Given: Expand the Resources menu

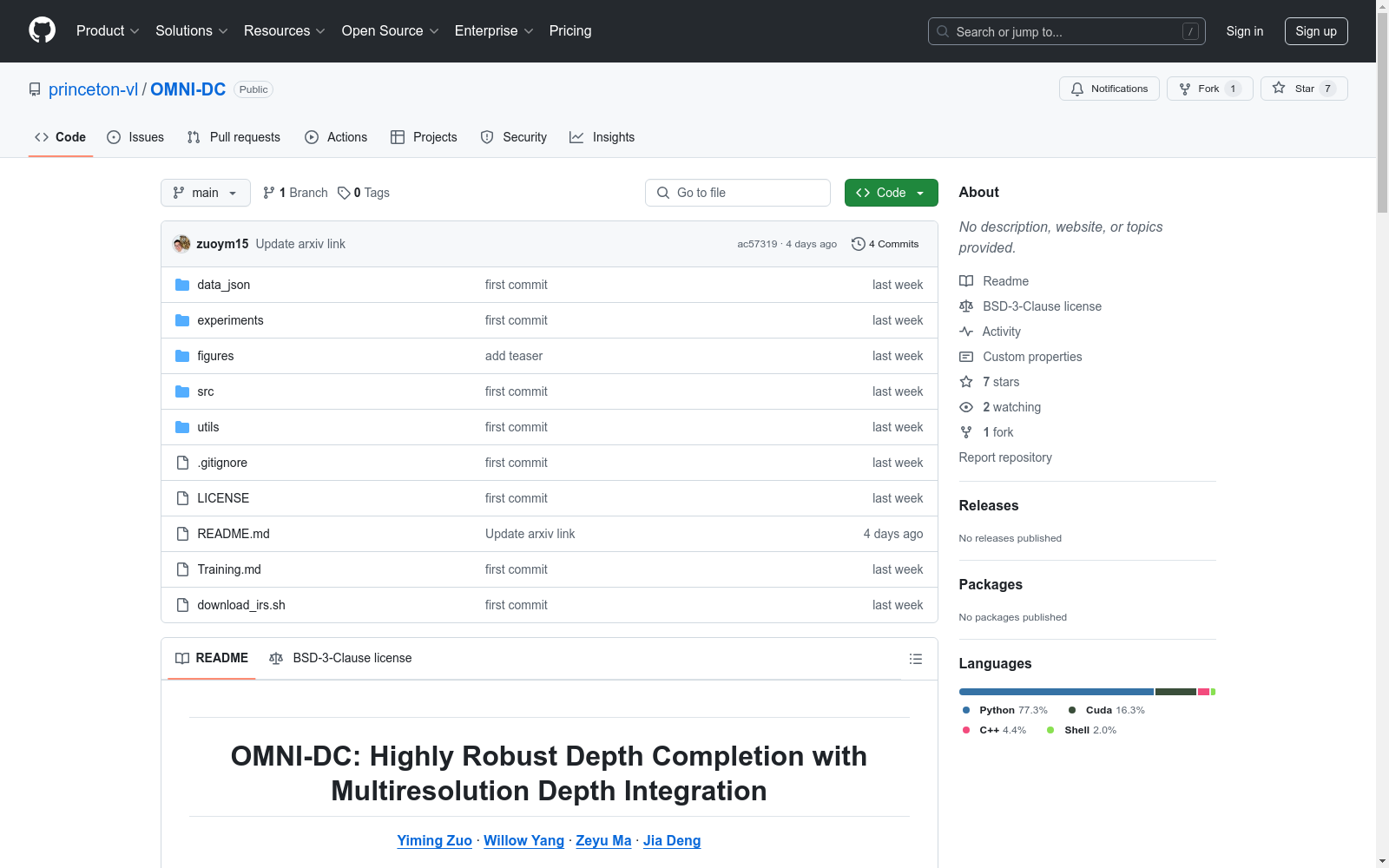Looking at the screenshot, I should pyautogui.click(x=285, y=30).
